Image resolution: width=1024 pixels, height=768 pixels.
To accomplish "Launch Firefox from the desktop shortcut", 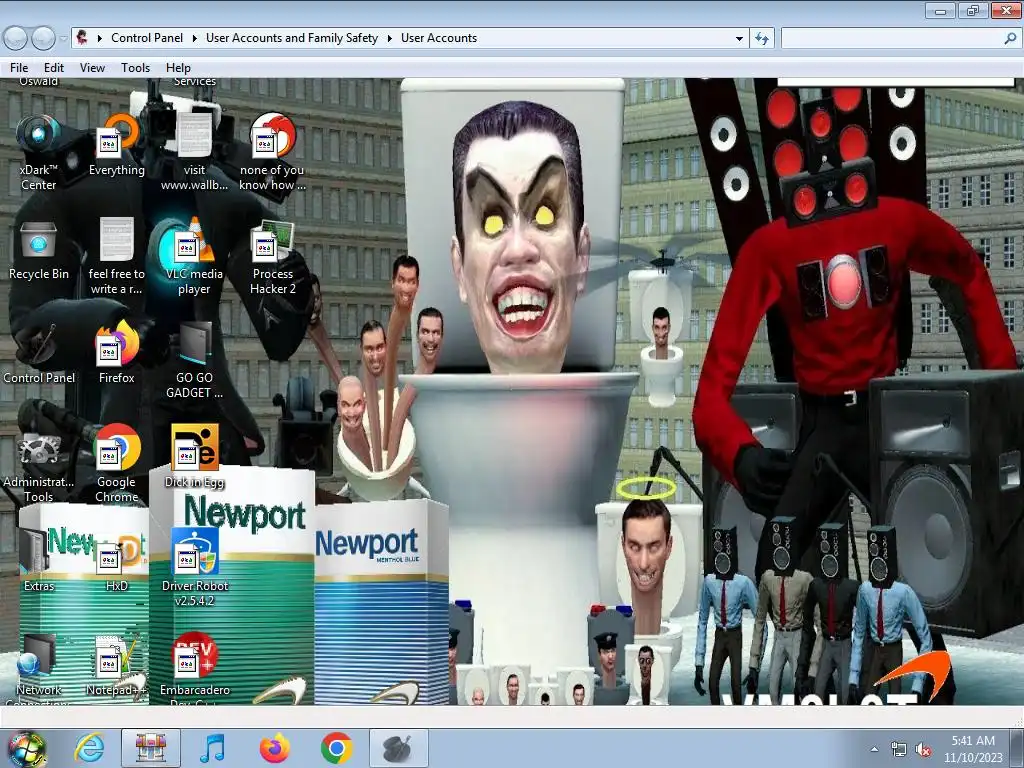I will [116, 353].
